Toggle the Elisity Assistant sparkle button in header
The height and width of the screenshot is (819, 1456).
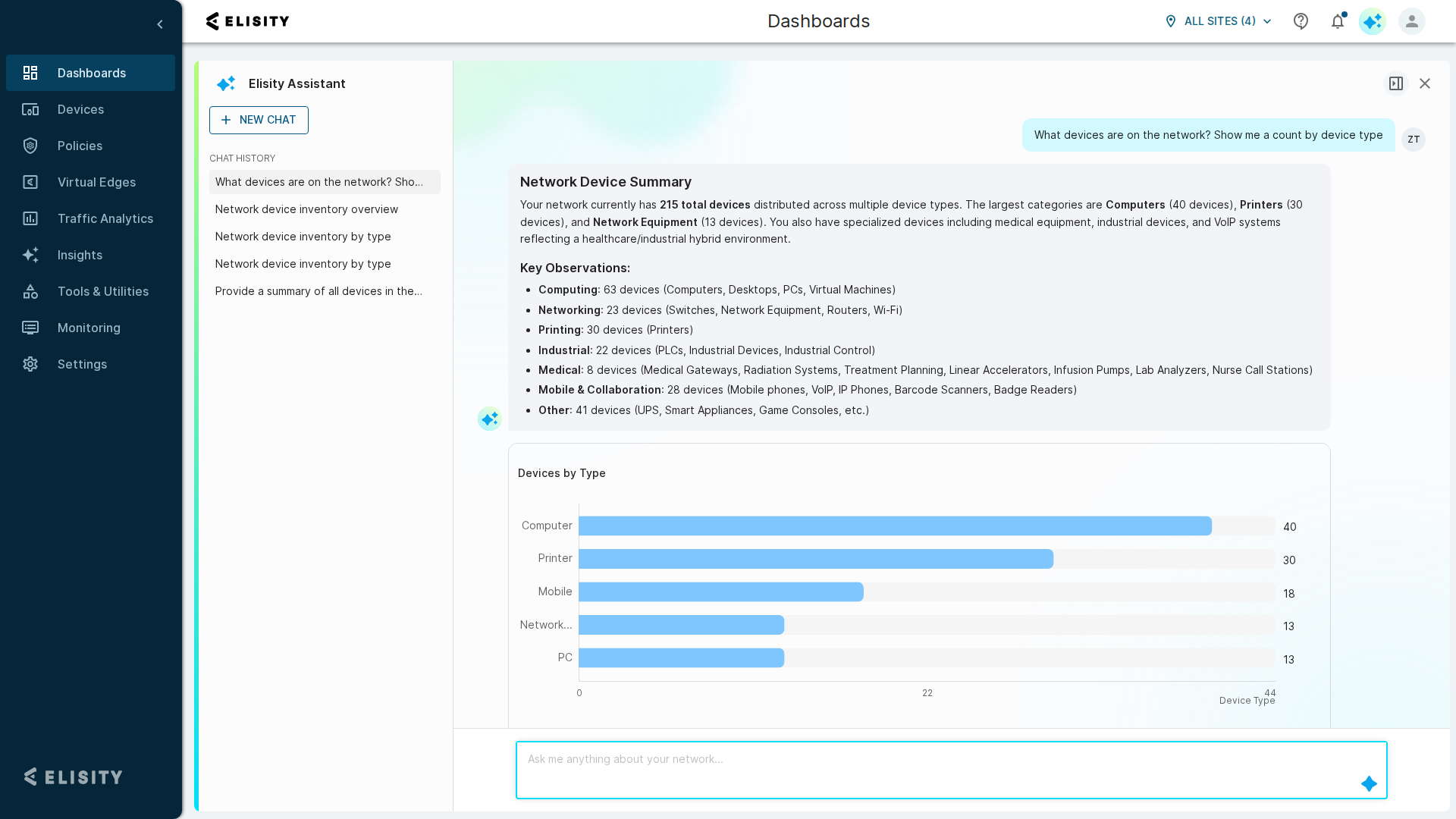coord(1373,21)
